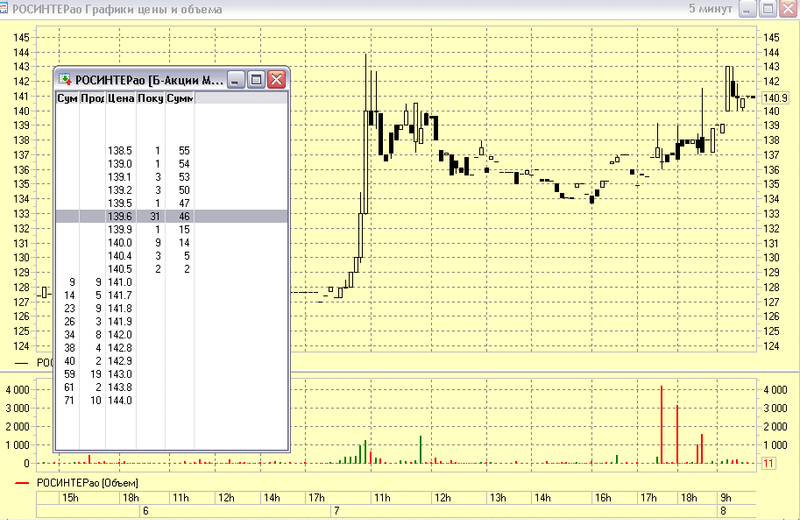Maximize the price and volume chart window
The height and width of the screenshot is (520, 800).
pyautogui.click(x=768, y=8)
